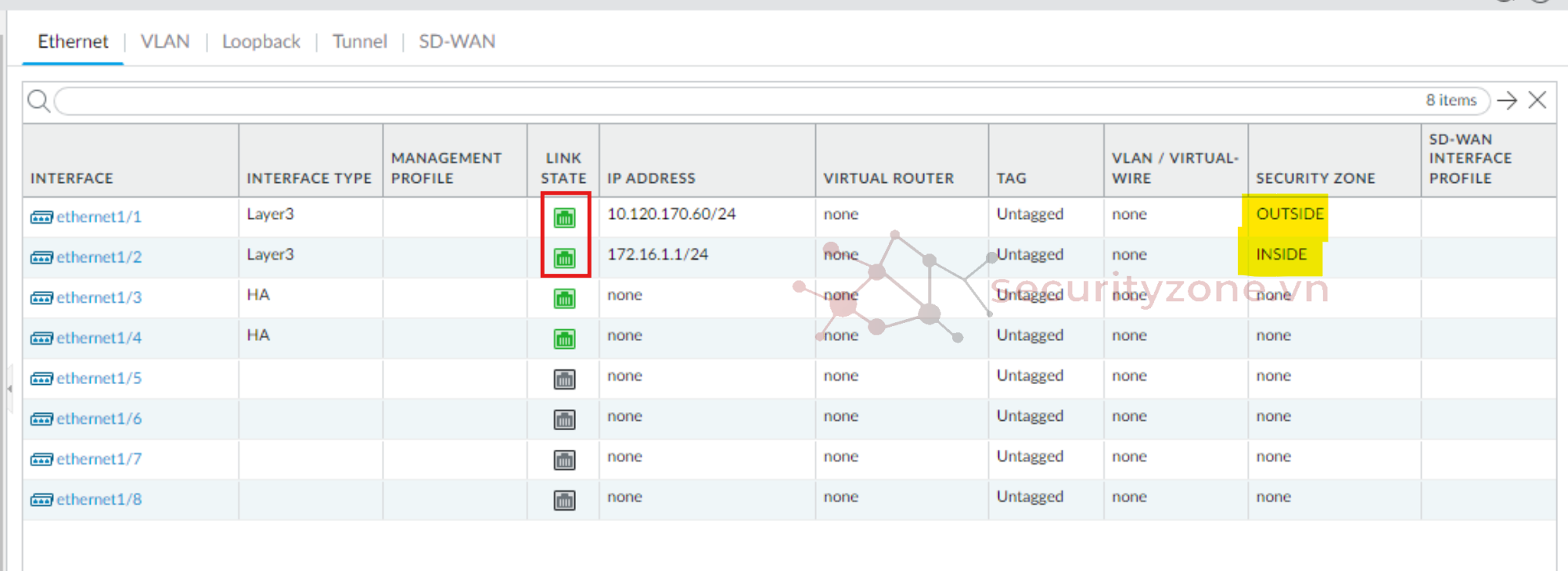The image size is (1568, 571).
Task: Click the gray link state icon for ethernet1/8
Action: (x=564, y=500)
